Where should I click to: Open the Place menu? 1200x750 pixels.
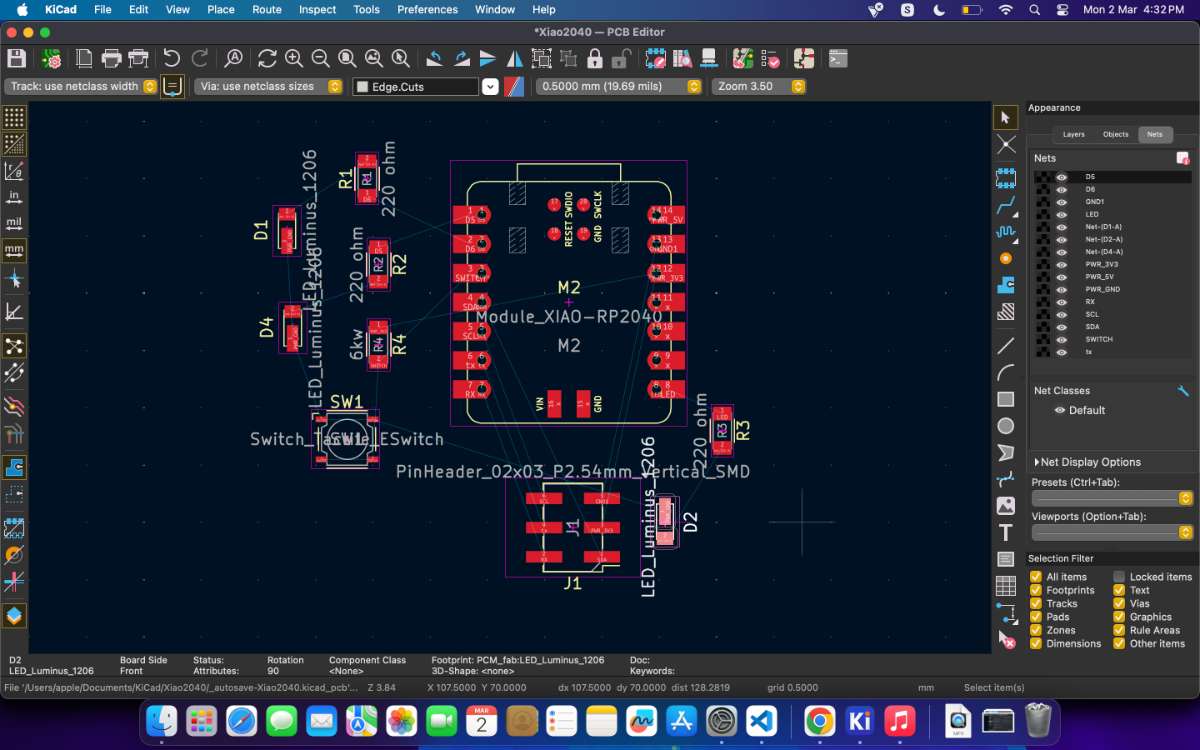pos(220,9)
